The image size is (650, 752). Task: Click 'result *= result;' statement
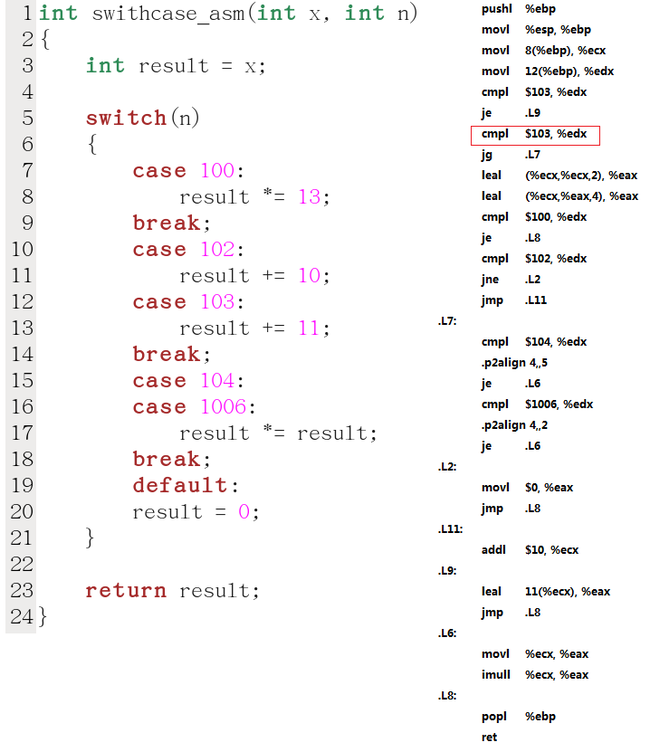tap(278, 433)
